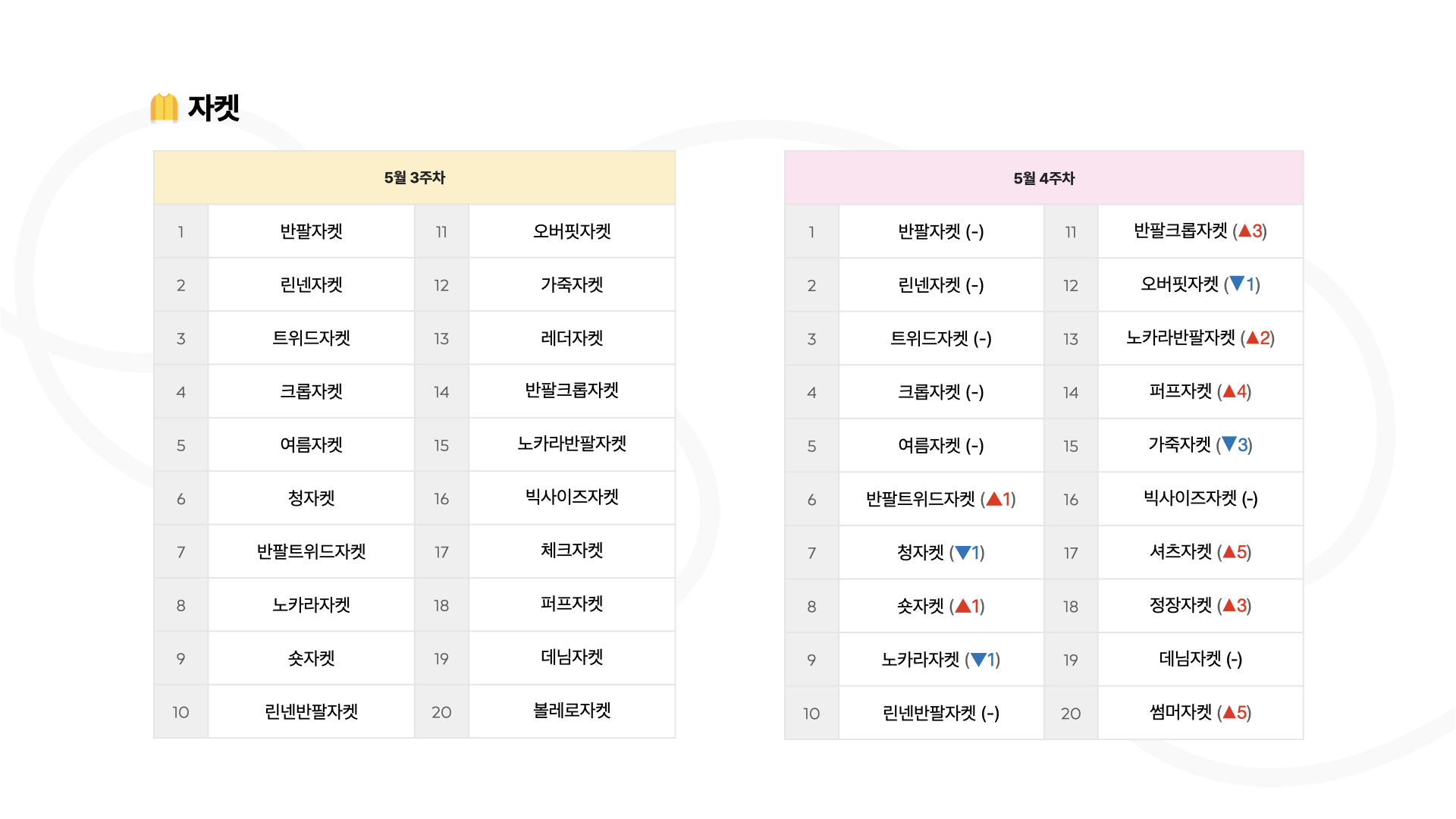This screenshot has width=1456, height=819.
Task: Click 볼레로자켓 at rank 20
Action: pos(572,711)
